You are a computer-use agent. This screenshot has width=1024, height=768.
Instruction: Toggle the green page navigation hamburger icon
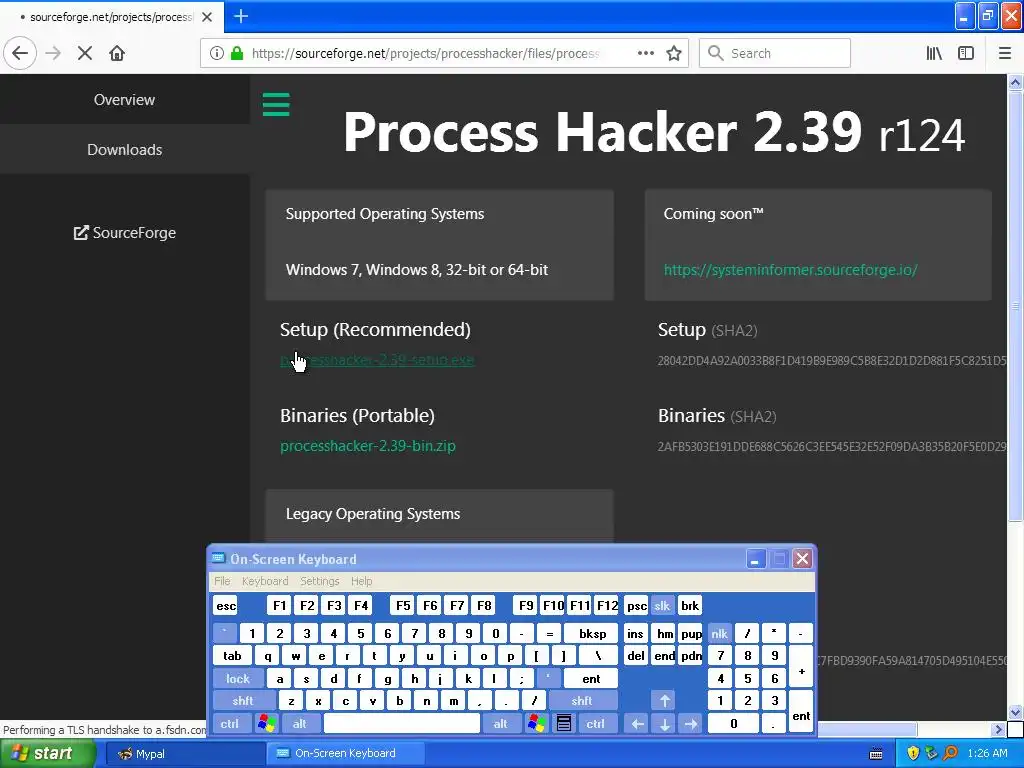[276, 104]
